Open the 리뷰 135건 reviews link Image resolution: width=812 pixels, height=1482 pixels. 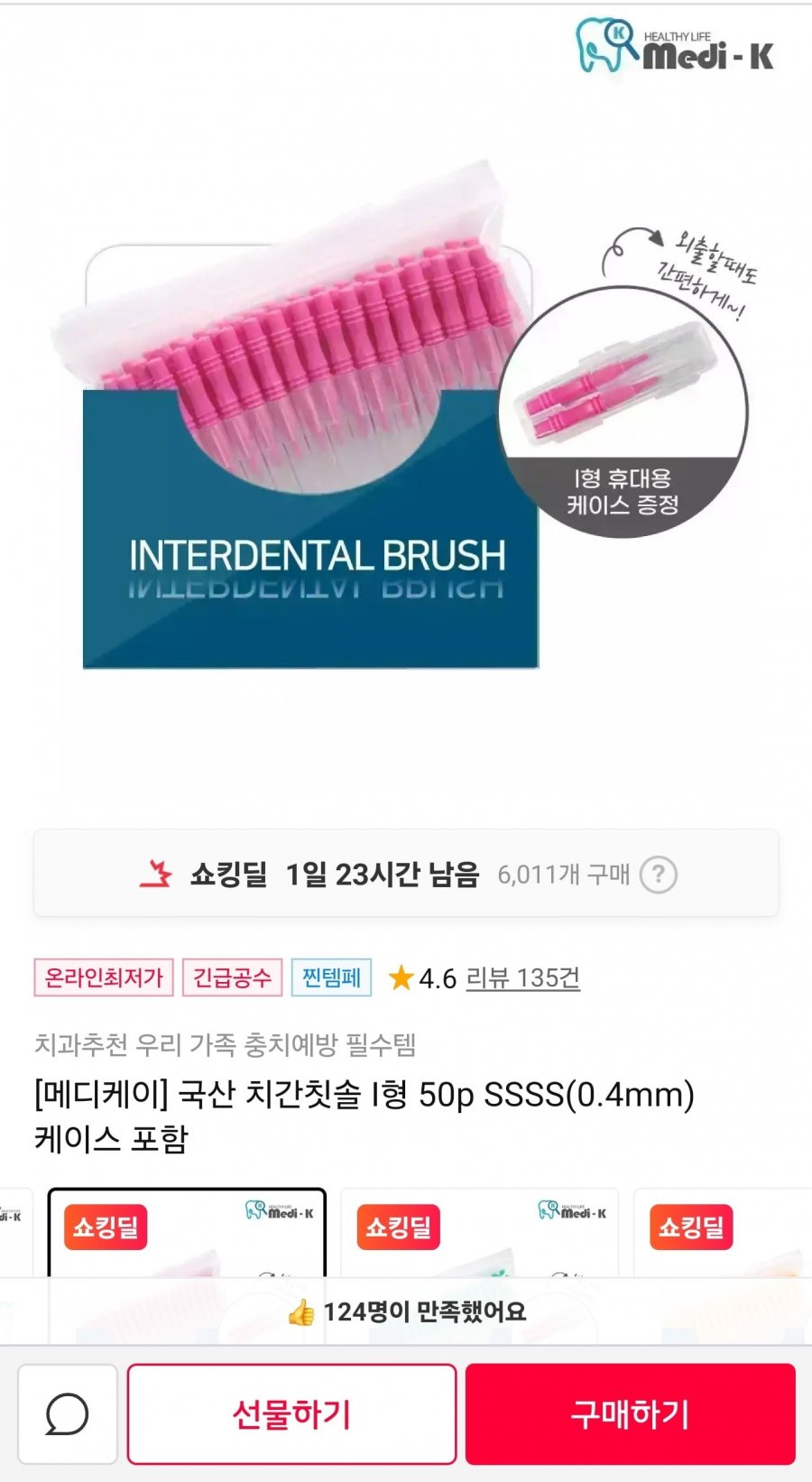click(522, 977)
